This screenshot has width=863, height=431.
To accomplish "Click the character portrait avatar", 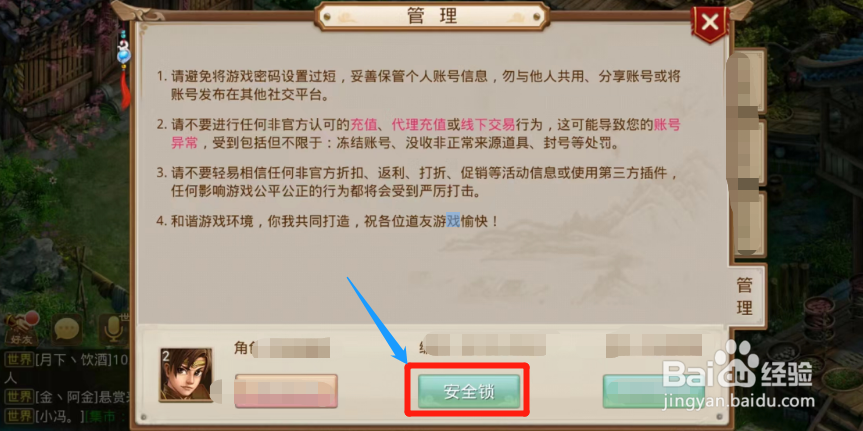I will 185,374.
